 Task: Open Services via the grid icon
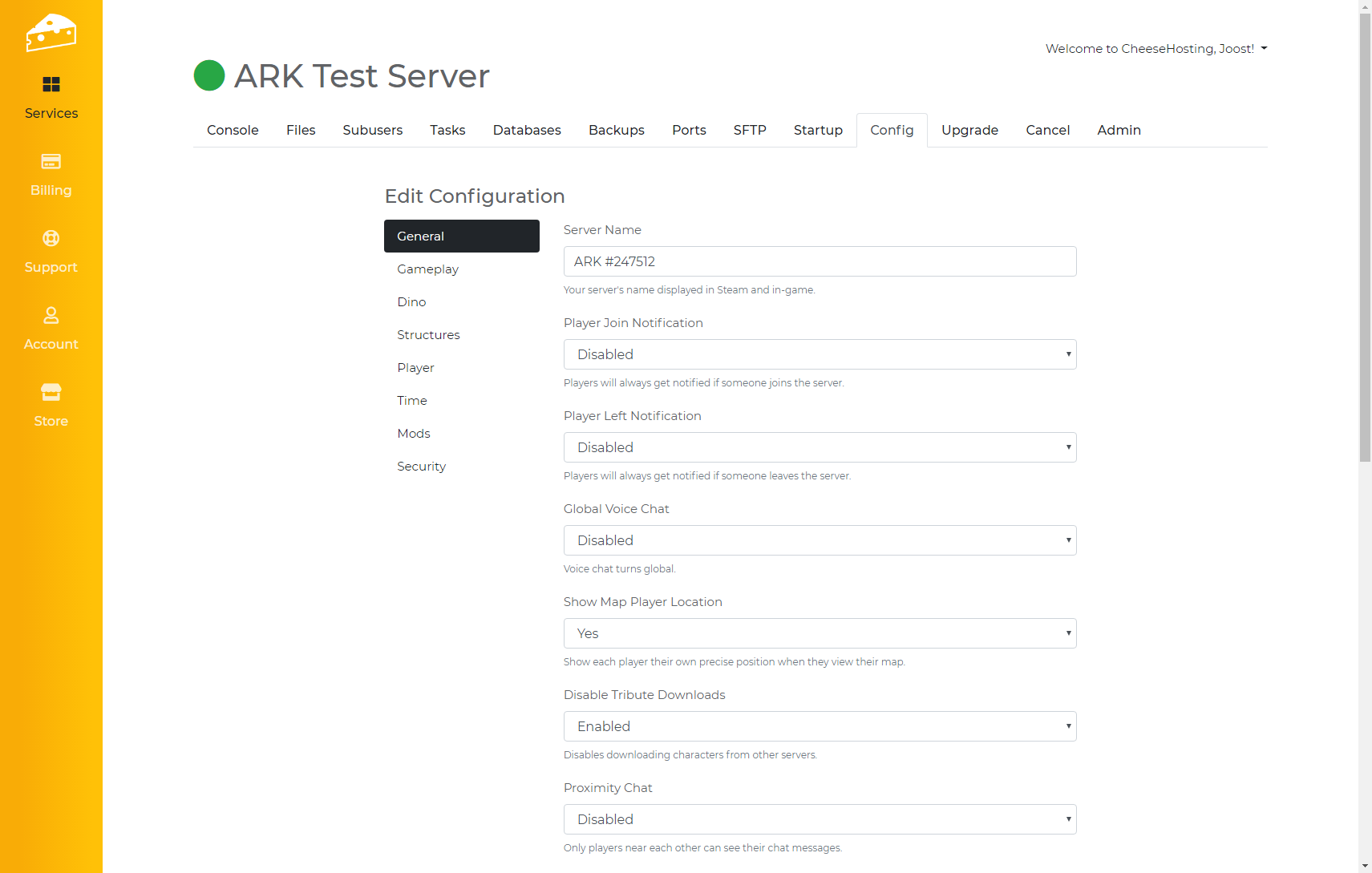pyautogui.click(x=51, y=84)
